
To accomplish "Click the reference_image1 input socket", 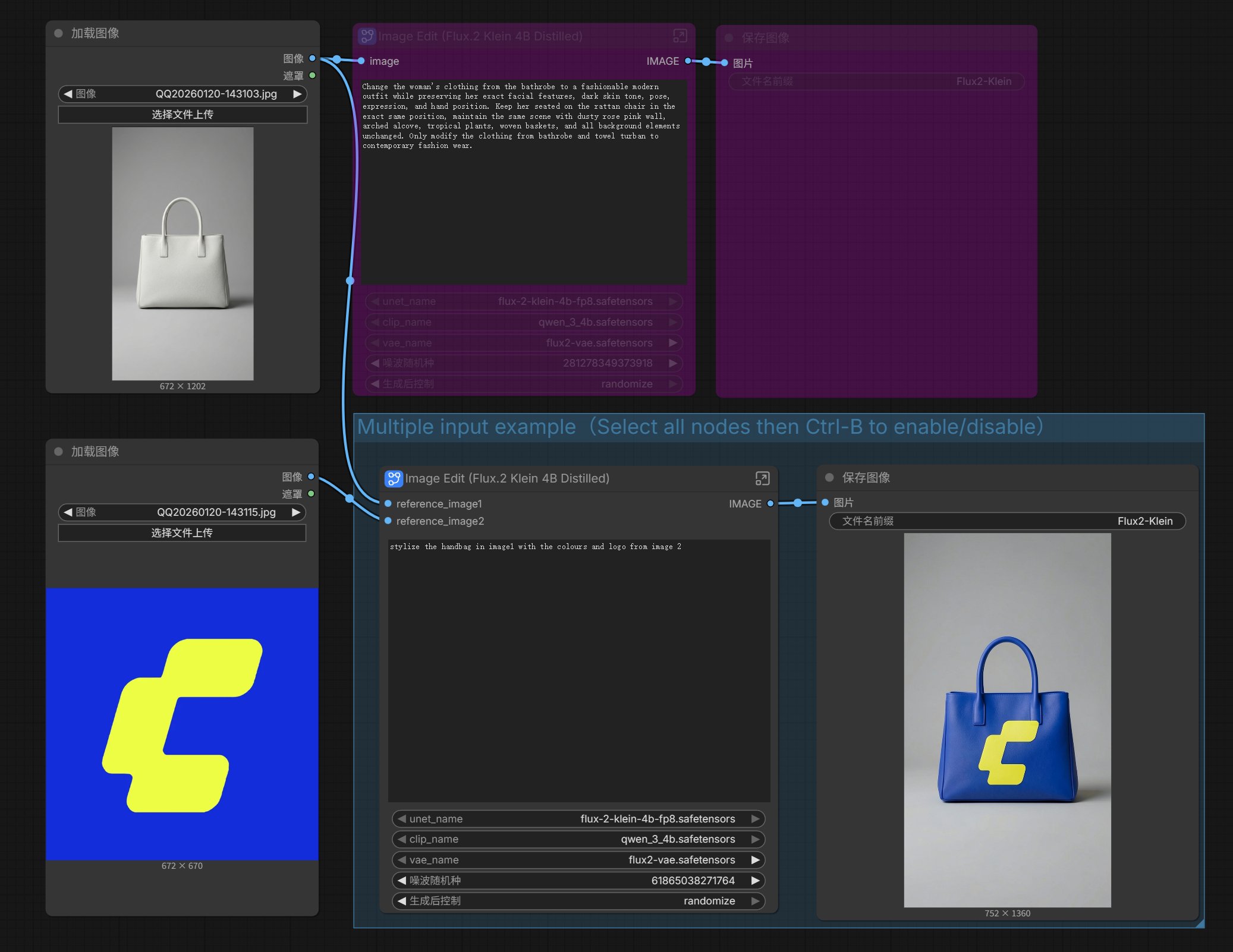I will [388, 503].
